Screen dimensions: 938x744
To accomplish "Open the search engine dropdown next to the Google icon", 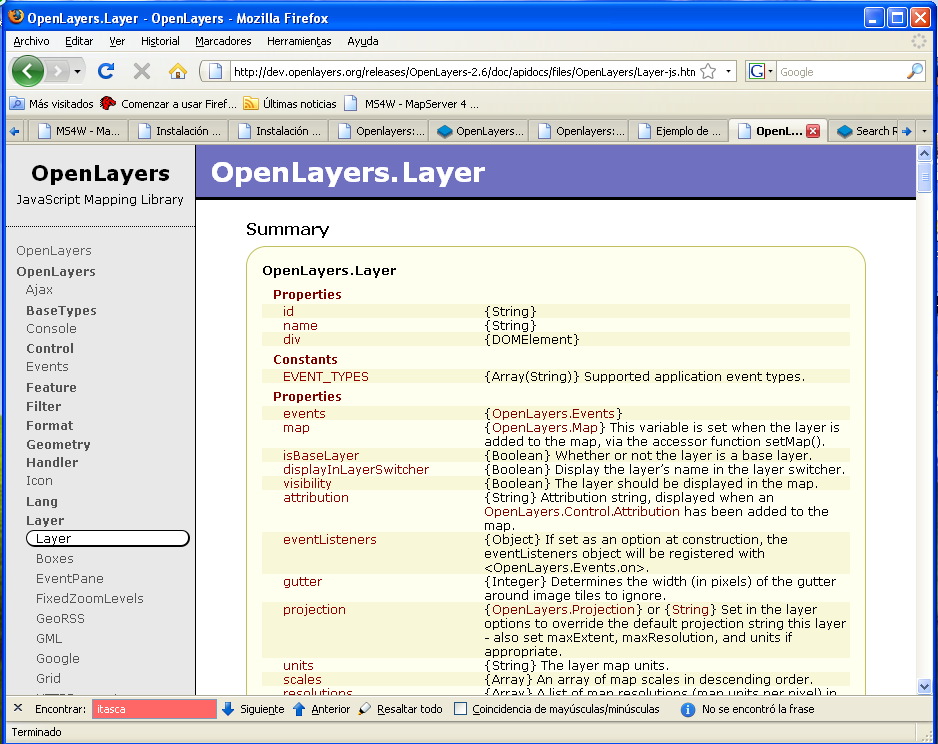I will pyautogui.click(x=771, y=72).
